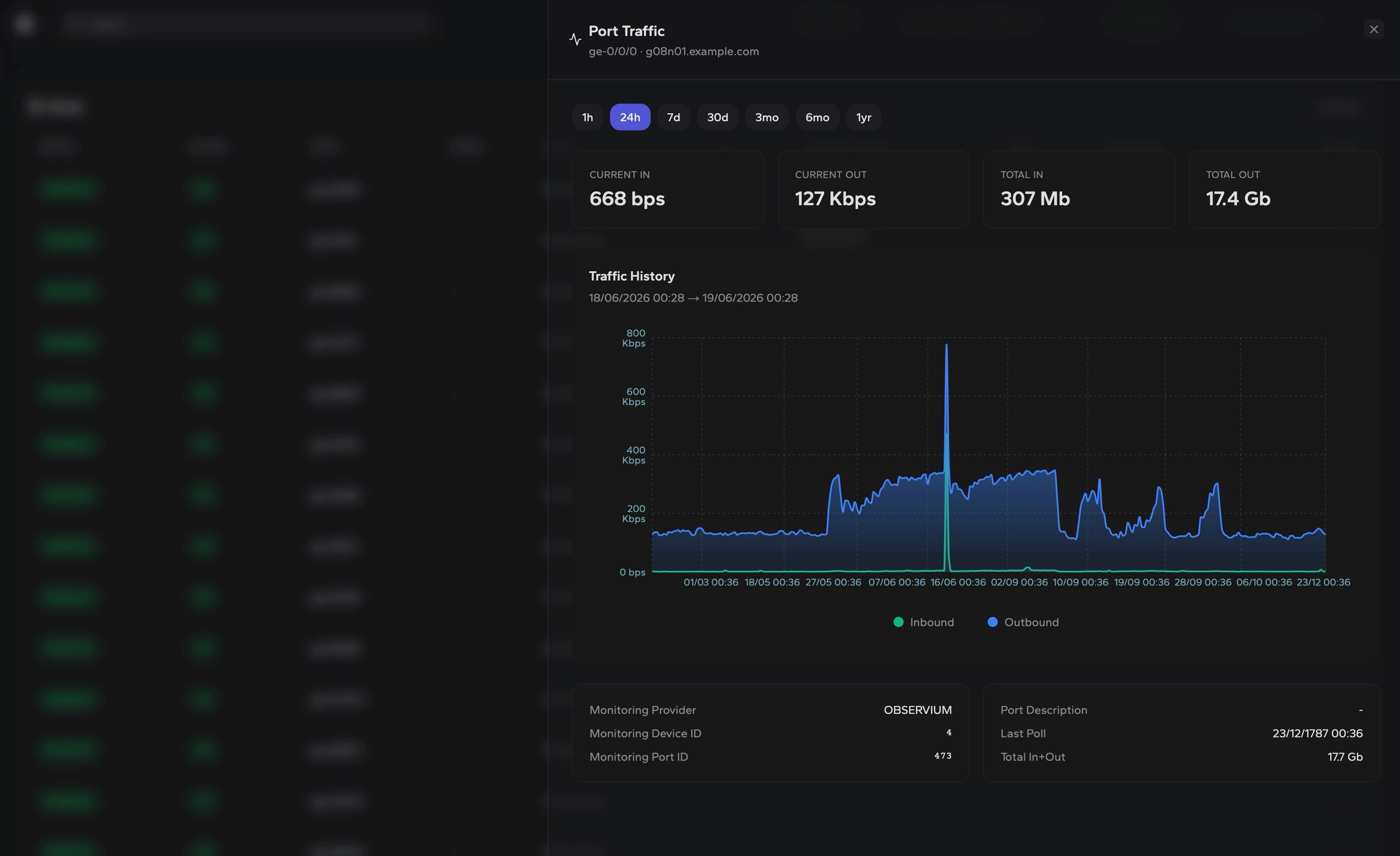Click the 16/06 00:36 x-axis label
The width and height of the screenshot is (1400, 856).
click(958, 582)
